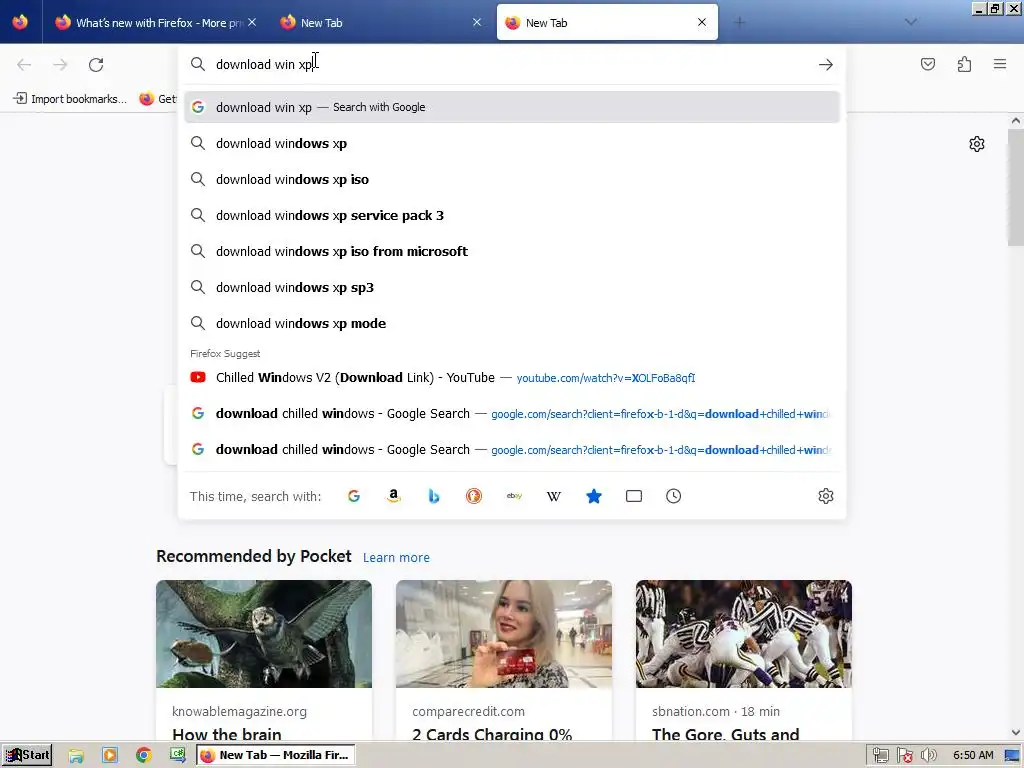
Task: Click the scrollbar down arrow
Action: click(x=1016, y=733)
